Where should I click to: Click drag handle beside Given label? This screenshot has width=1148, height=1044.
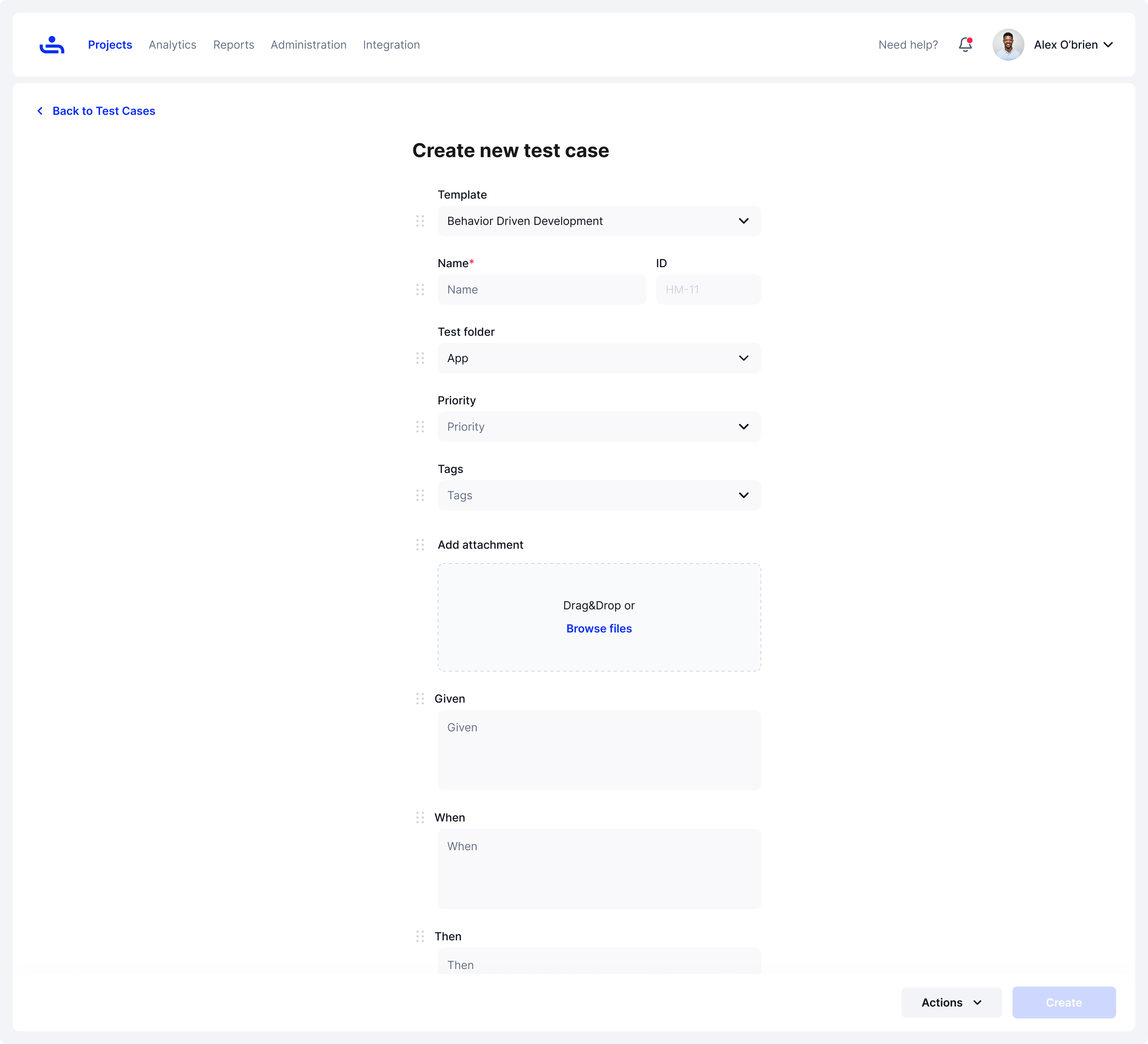(x=420, y=698)
